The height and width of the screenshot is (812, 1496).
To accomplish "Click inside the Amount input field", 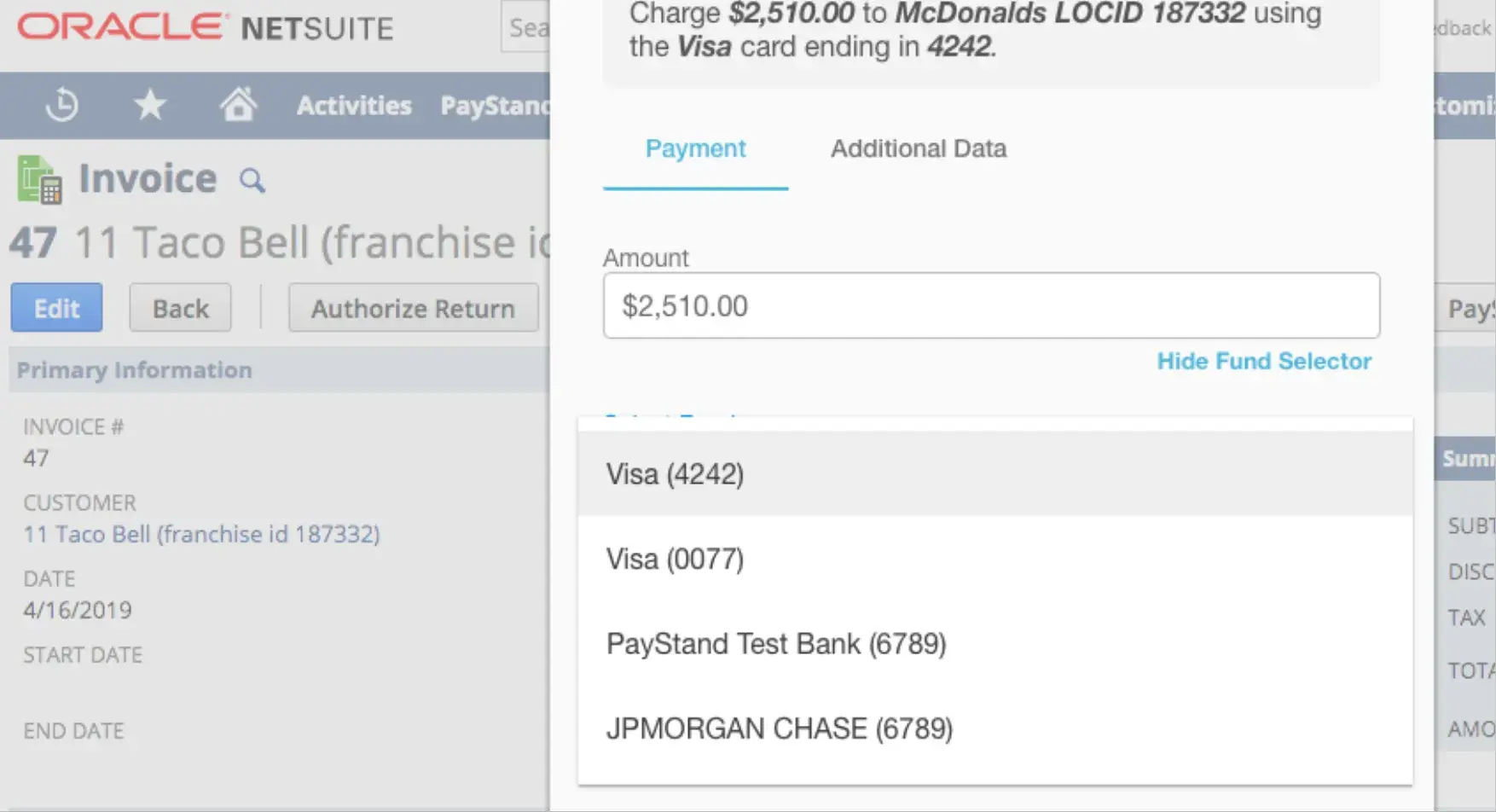I will (989, 305).
